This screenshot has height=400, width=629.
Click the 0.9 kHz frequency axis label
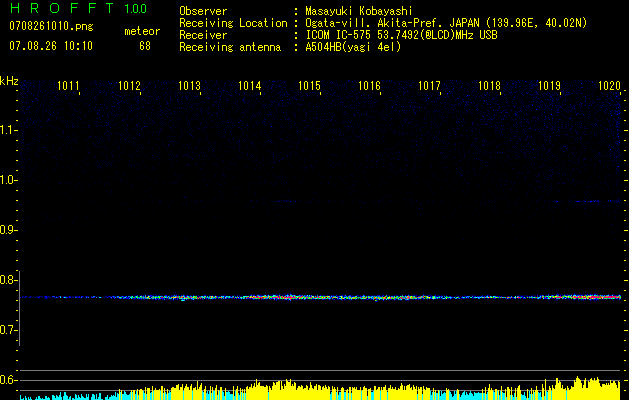(7, 230)
